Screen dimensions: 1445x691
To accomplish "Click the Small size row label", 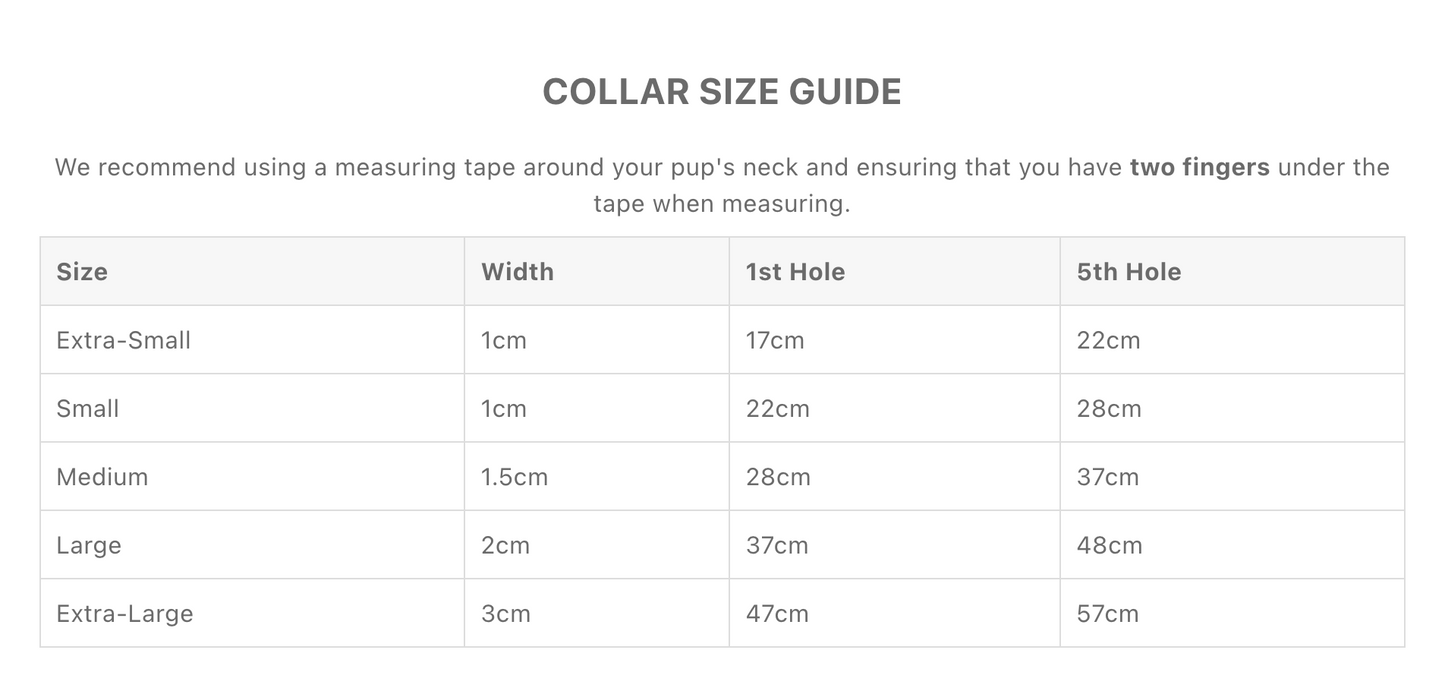I will click(x=88, y=409).
